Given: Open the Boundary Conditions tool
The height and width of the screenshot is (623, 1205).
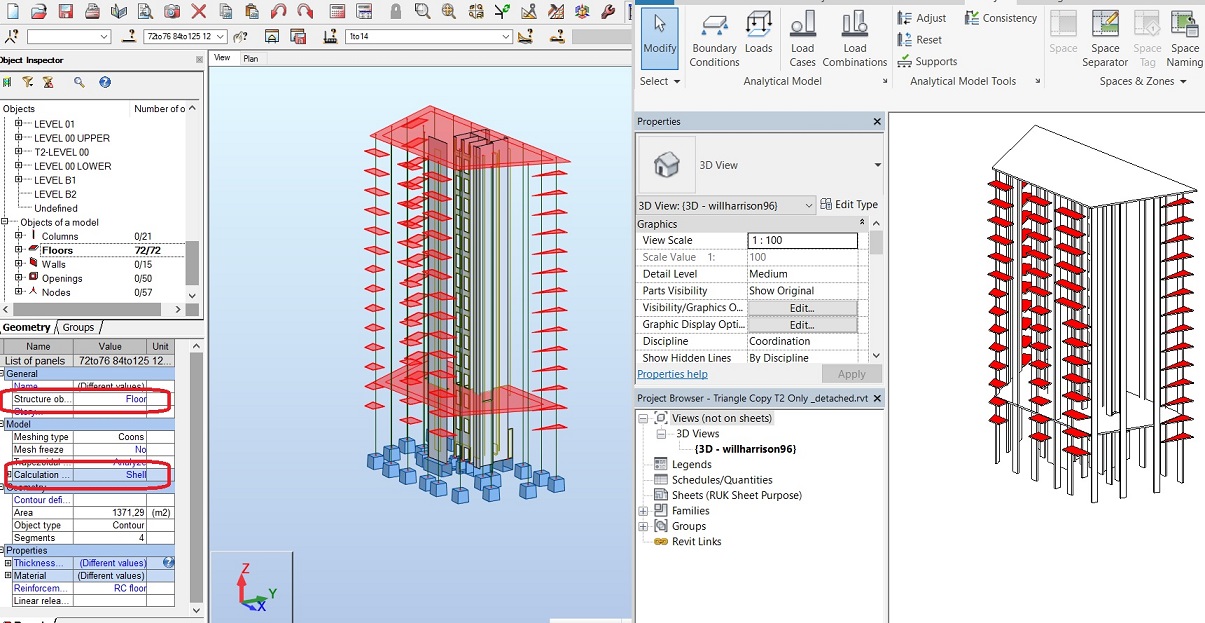Looking at the screenshot, I should [x=714, y=40].
